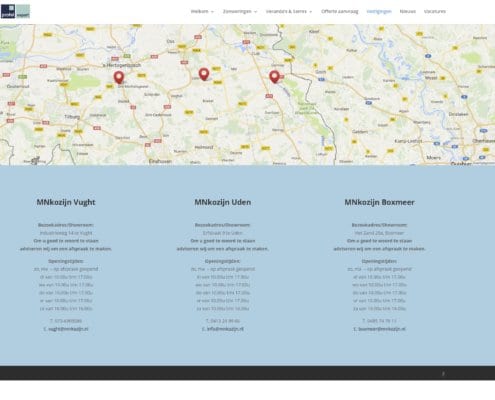Screen dimensions: 495x400
Task: Go to the Nieuws page
Action: pyautogui.click(x=407, y=11)
